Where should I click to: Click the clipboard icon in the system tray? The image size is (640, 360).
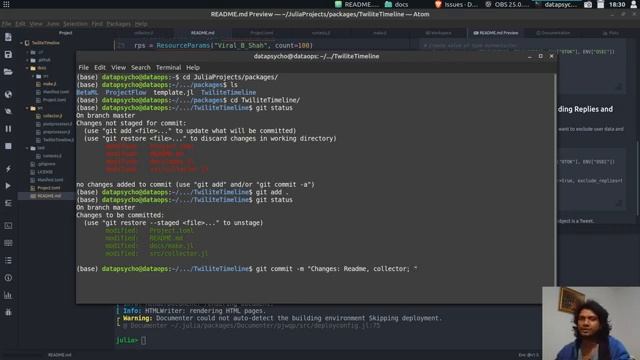point(600,4)
